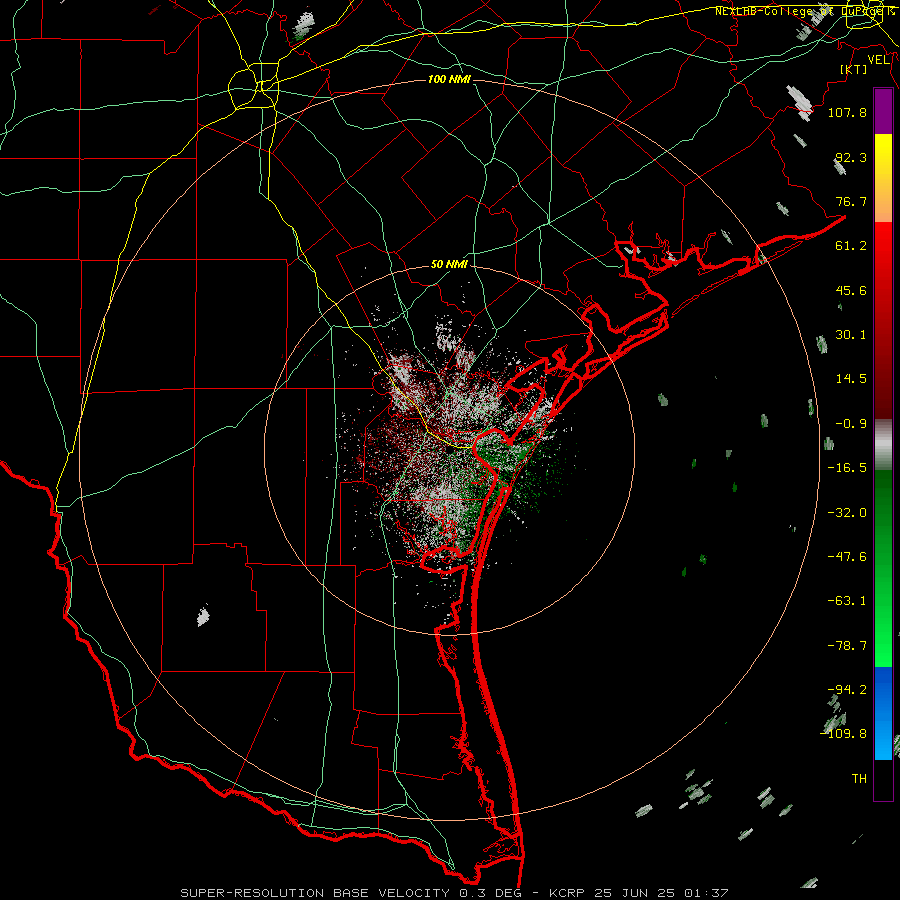Select the 61.2 value on velocity scale
900x900 pixels.
pyautogui.click(x=851, y=246)
